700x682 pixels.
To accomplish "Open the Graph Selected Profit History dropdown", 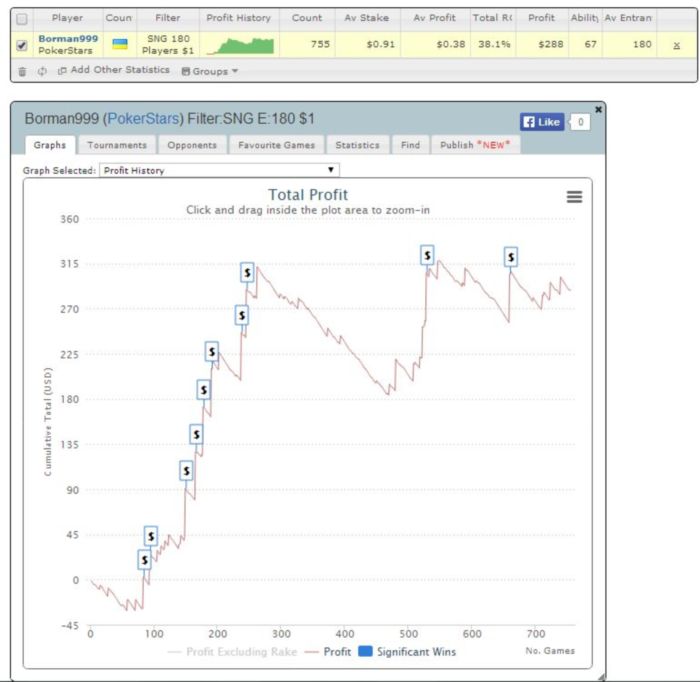I will point(219,170).
